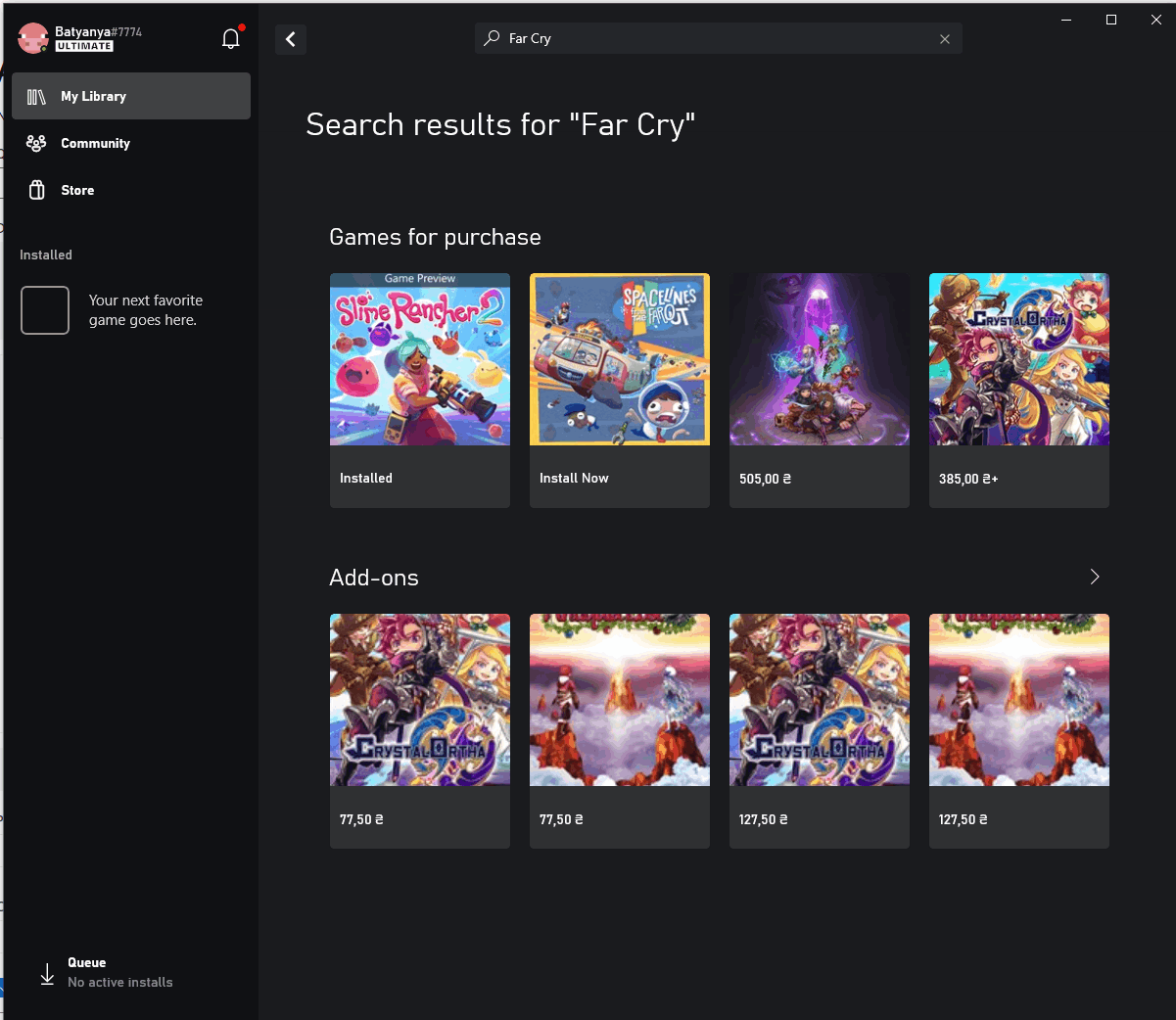This screenshot has height=1020, width=1176.
Task: Expand Add-ons with the right chevron
Action: [1095, 577]
